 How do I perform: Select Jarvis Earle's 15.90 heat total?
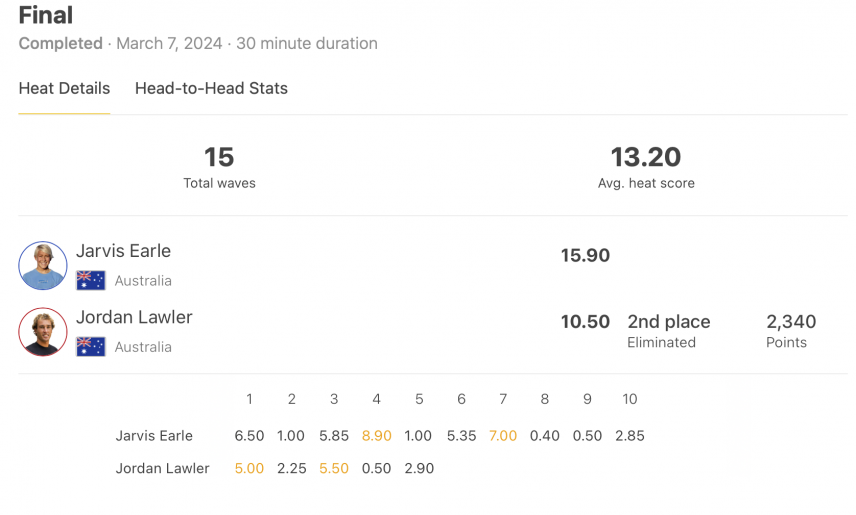[585, 255]
